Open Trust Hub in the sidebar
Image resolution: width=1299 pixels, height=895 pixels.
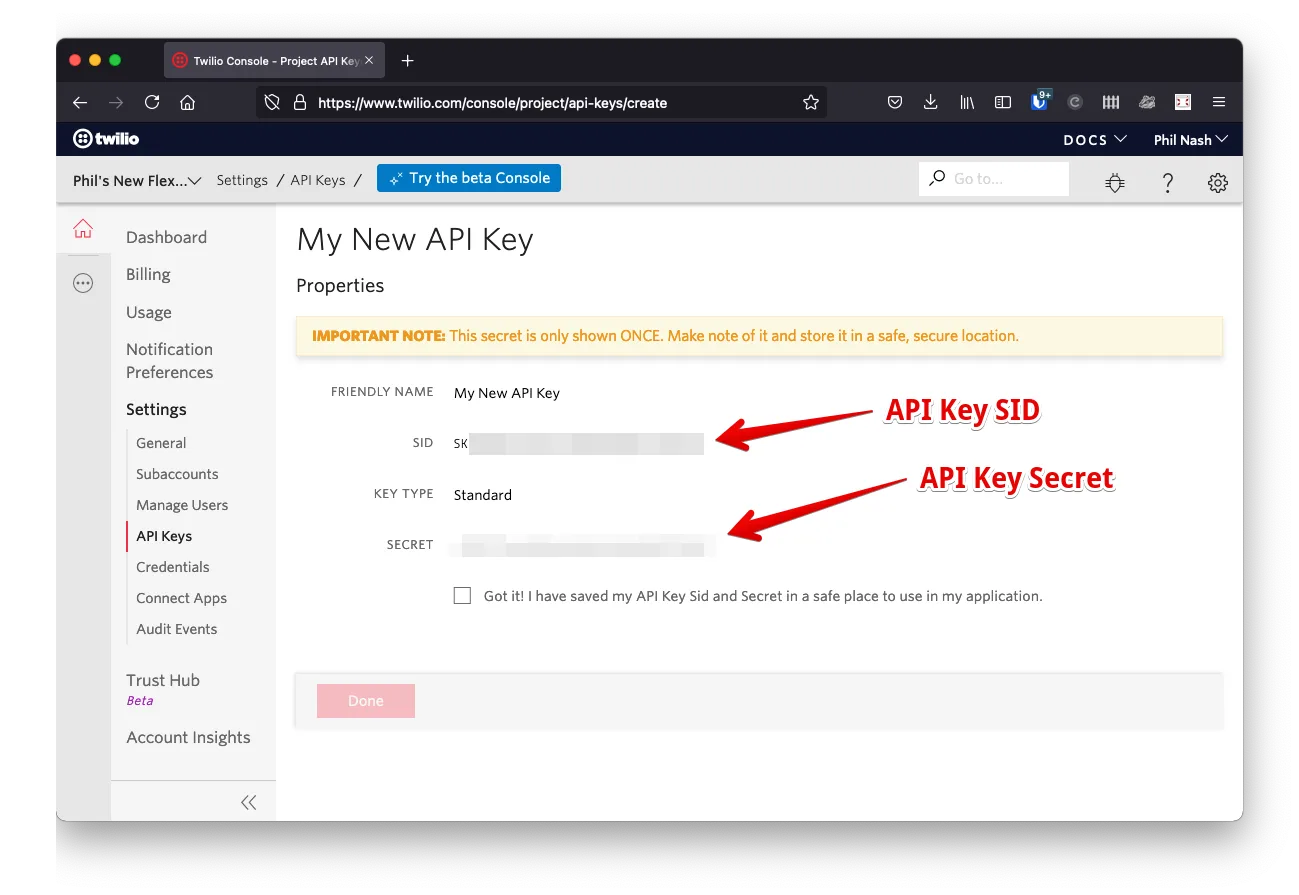[163, 680]
